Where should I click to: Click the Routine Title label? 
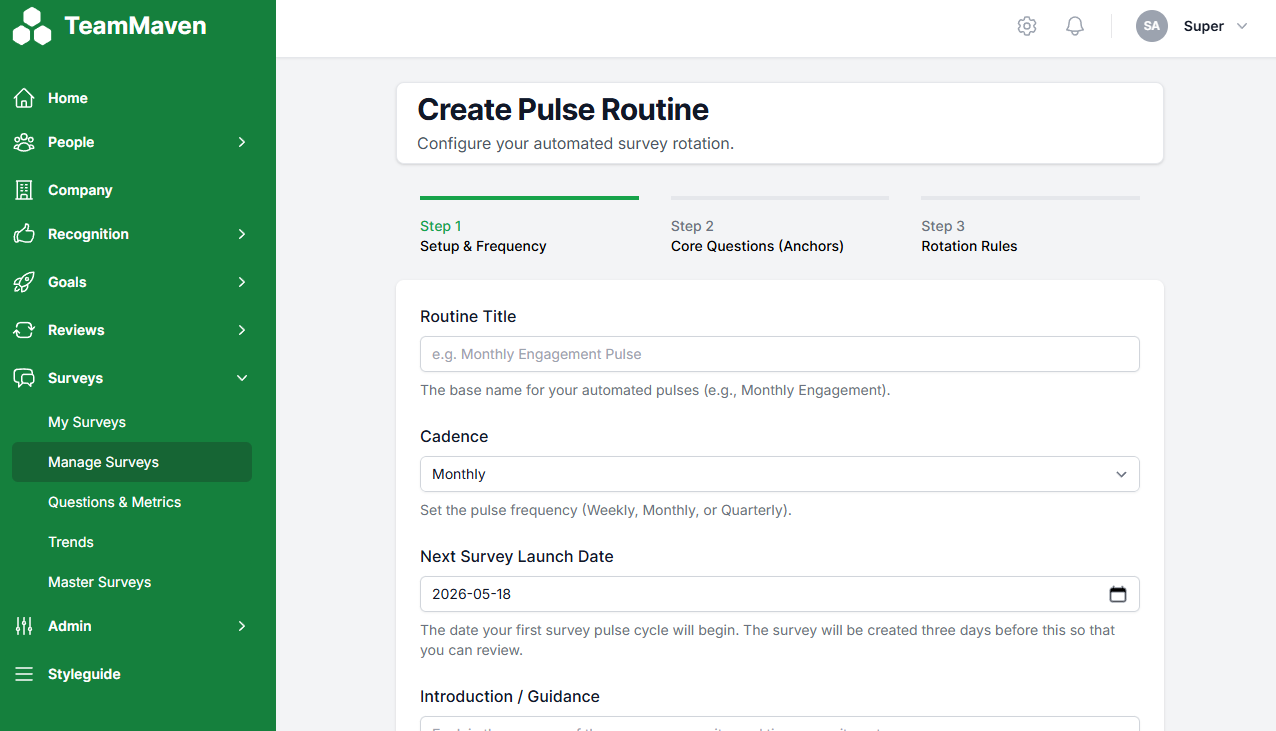pyautogui.click(x=468, y=316)
